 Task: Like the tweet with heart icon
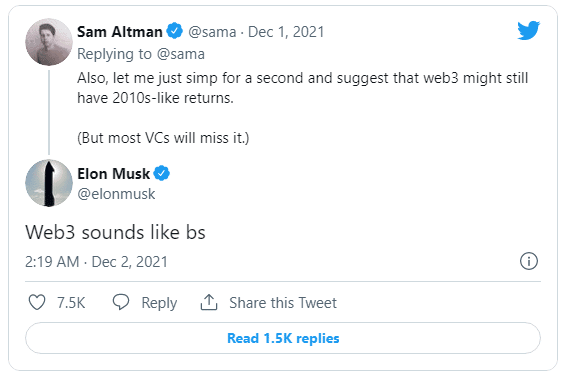[37, 302]
